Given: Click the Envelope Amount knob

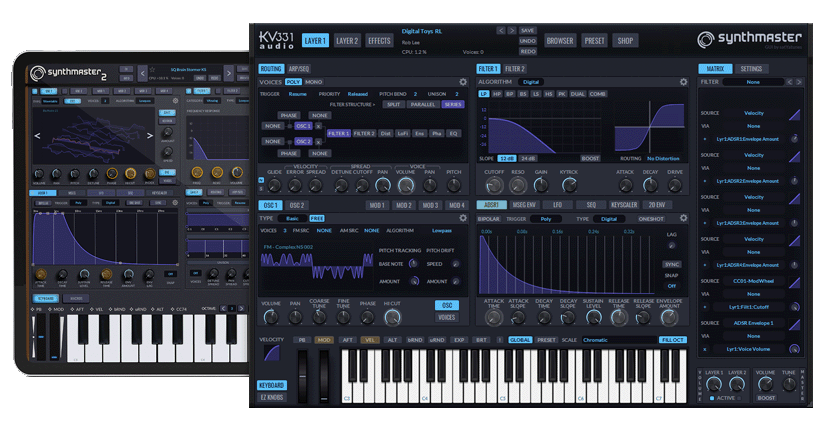Looking at the screenshot, I should [669, 317].
